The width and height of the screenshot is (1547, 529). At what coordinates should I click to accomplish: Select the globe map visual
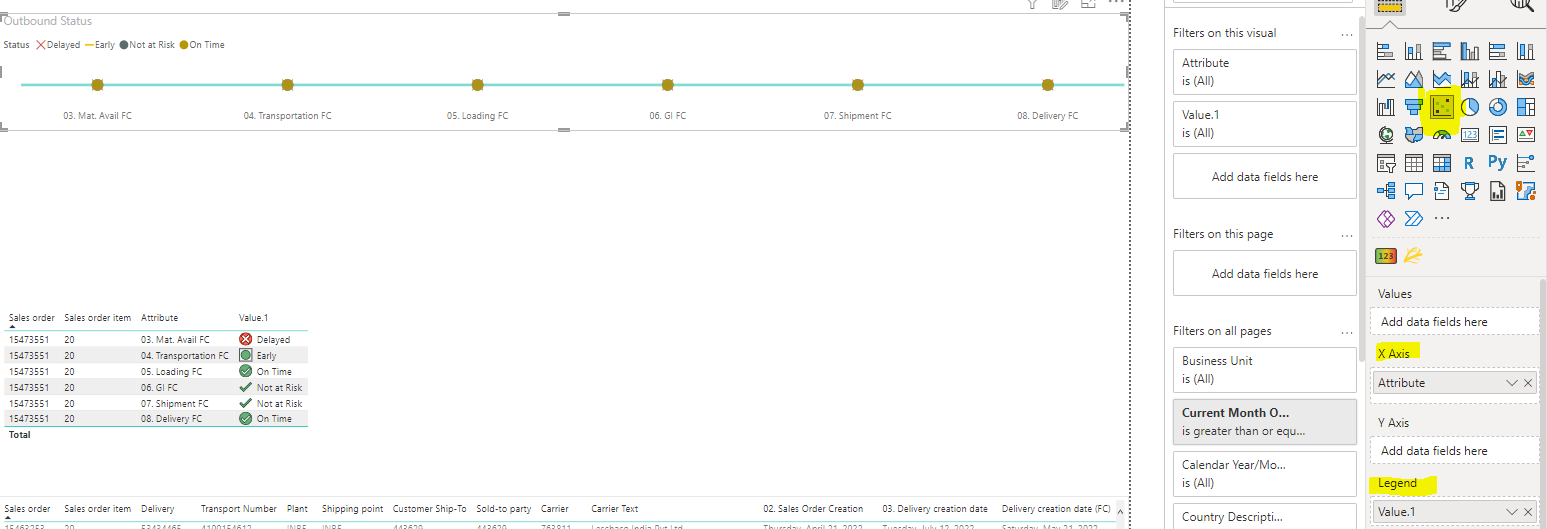[x=1386, y=135]
